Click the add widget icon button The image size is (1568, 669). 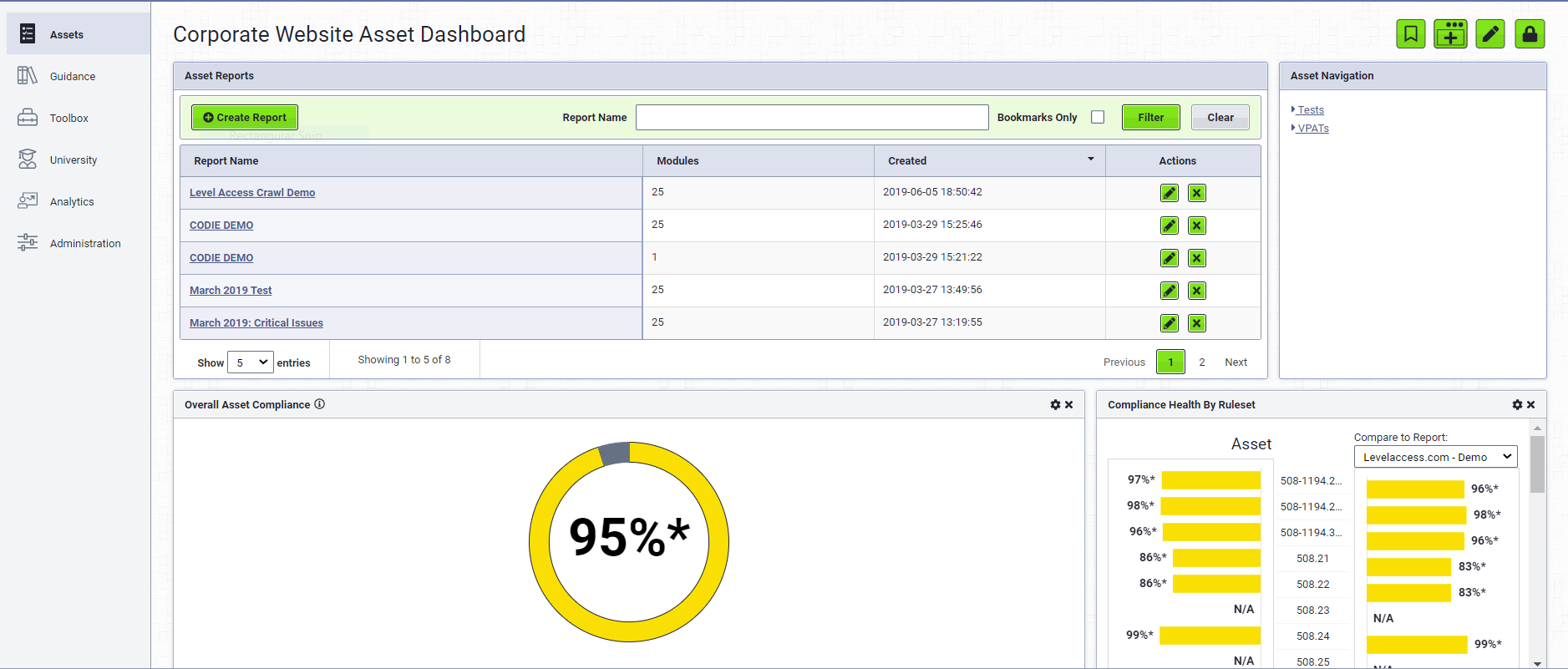1450,34
